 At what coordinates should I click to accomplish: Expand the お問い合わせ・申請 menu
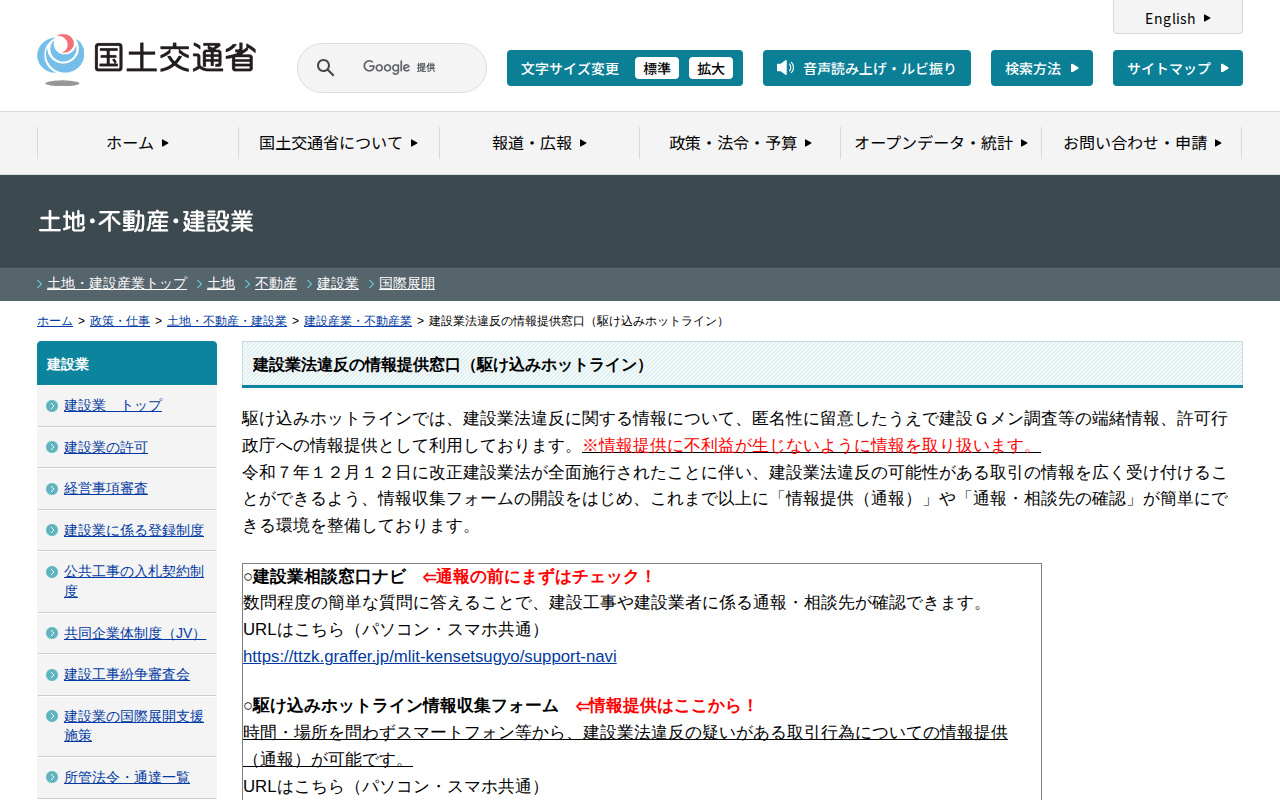[x=1142, y=143]
